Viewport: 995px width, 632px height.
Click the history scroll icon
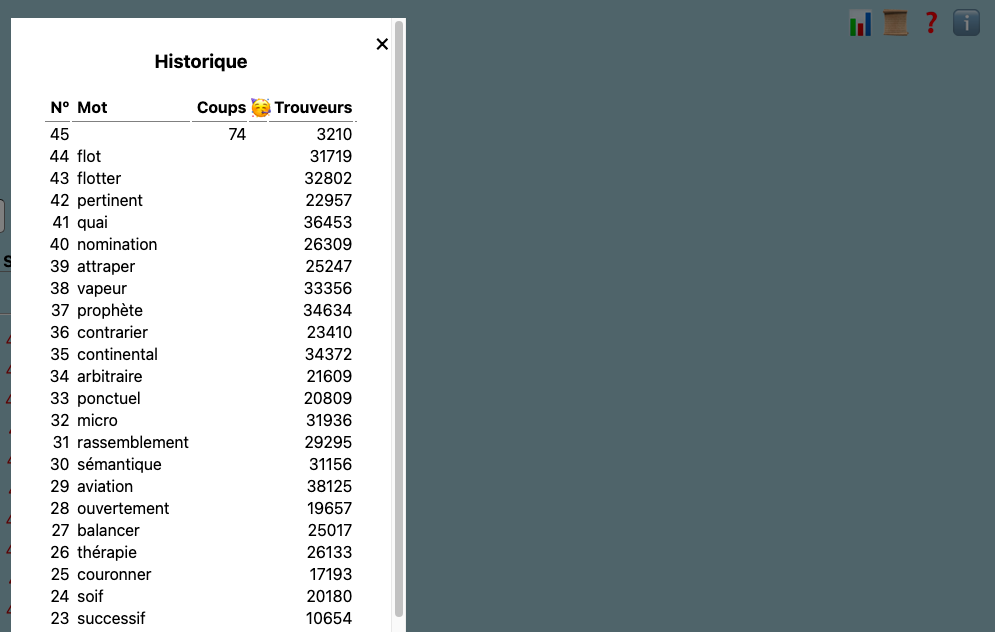click(895, 23)
